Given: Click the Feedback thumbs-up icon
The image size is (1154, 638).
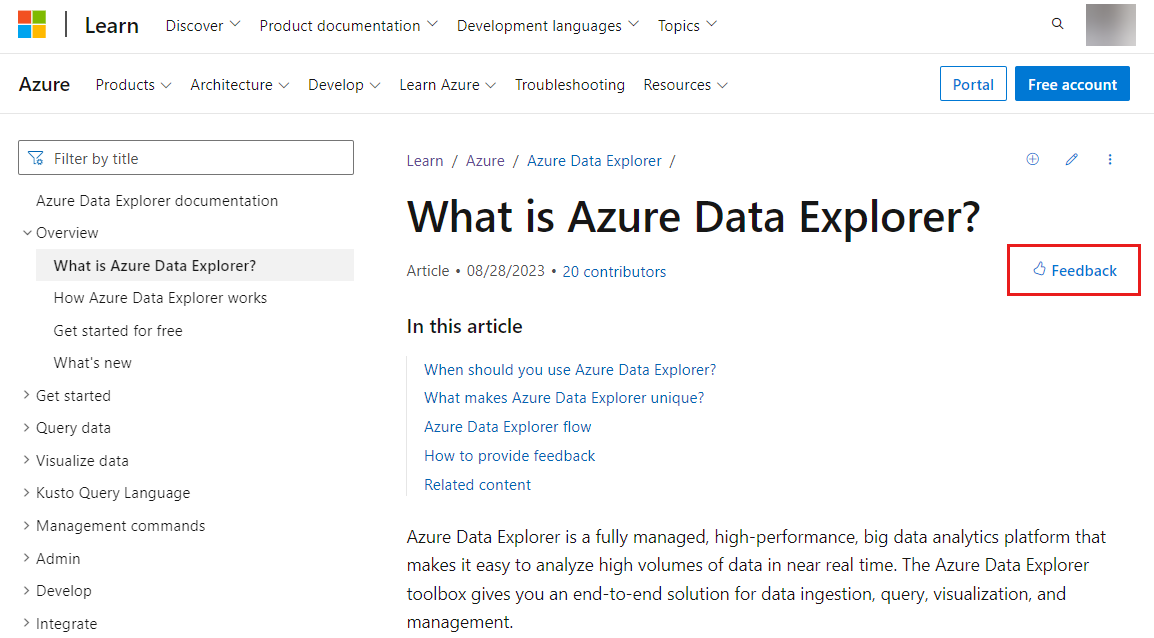Looking at the screenshot, I should 1038,270.
